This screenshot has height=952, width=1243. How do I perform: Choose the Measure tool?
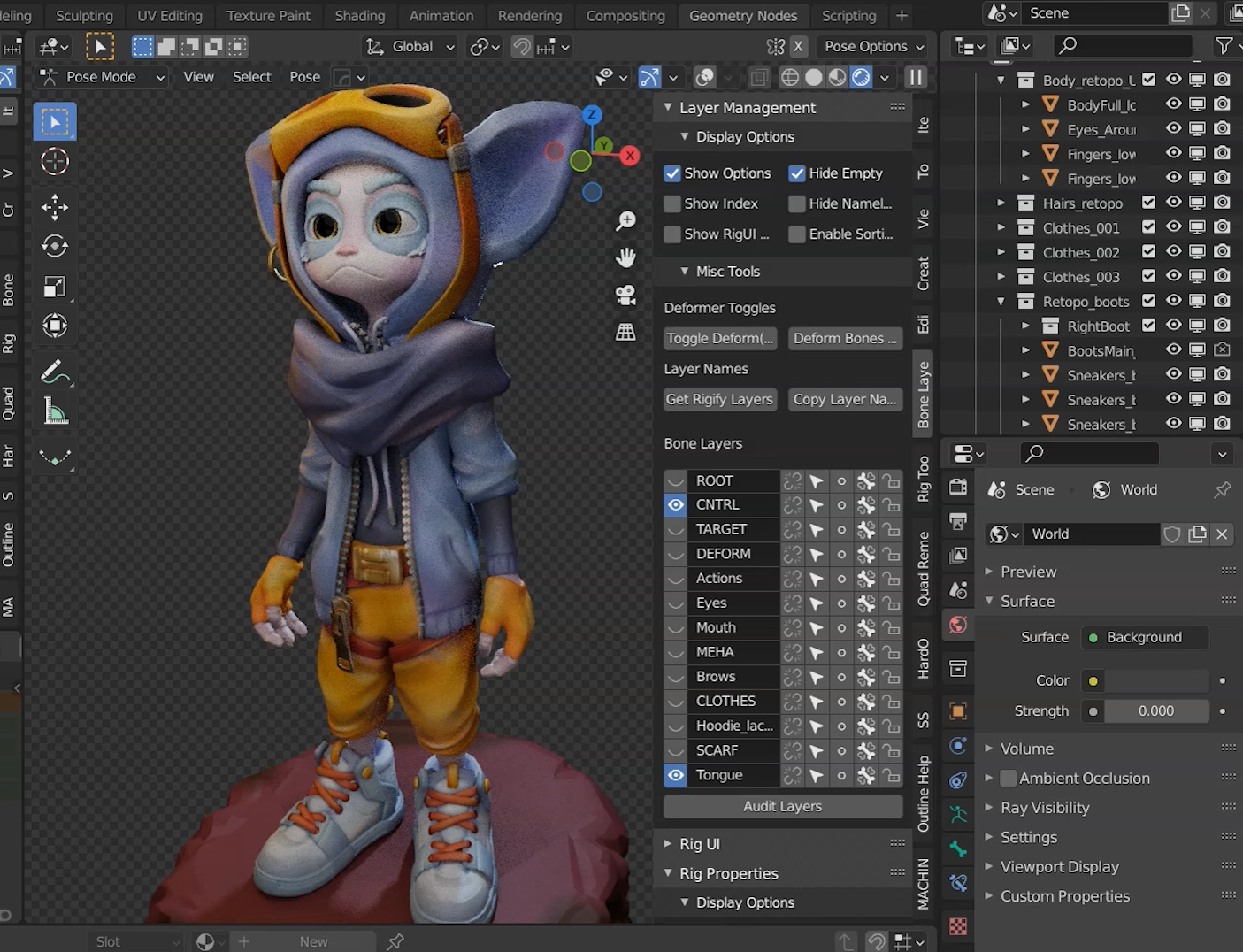55,411
